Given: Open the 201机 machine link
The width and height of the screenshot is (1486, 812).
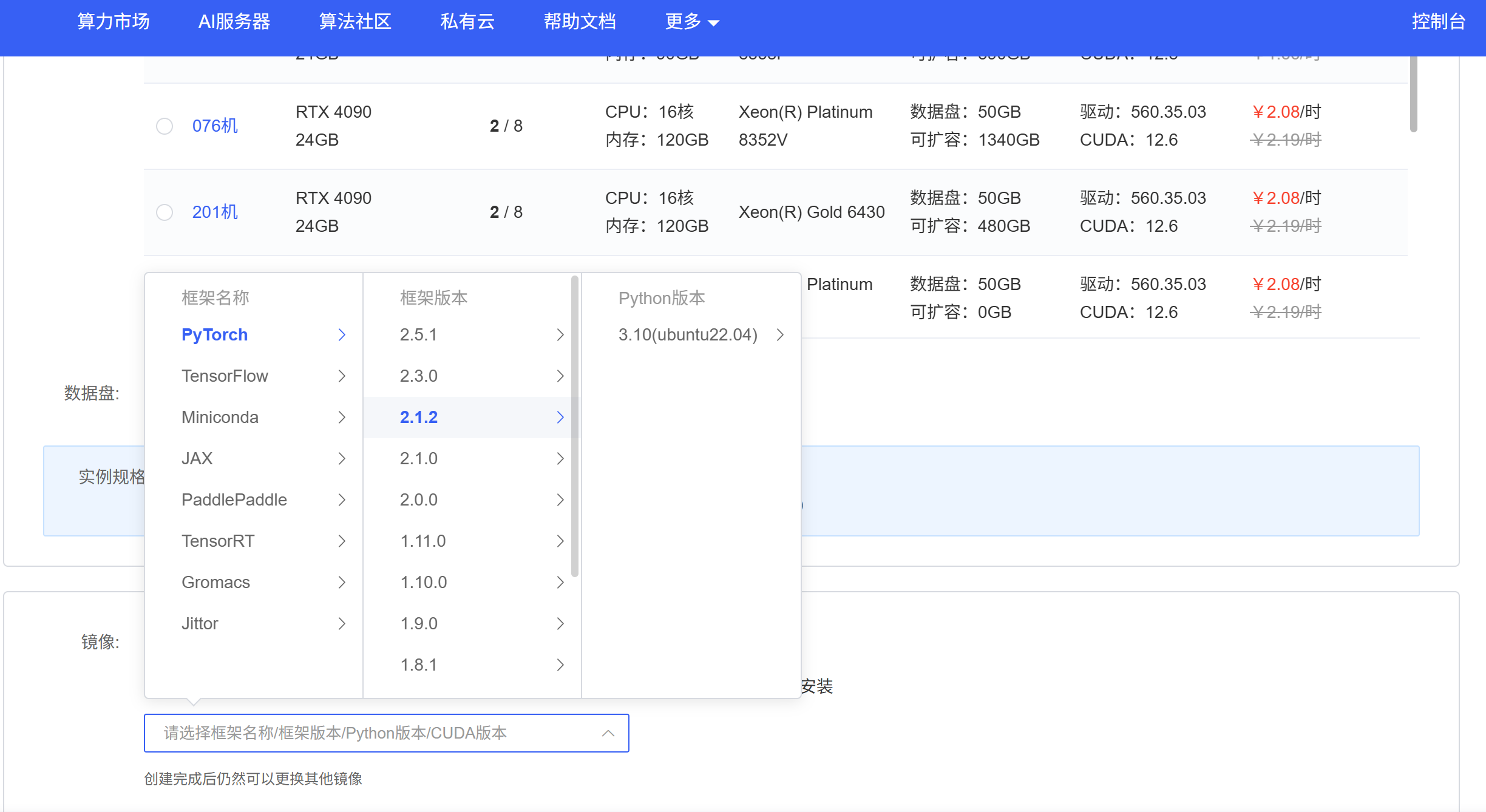Looking at the screenshot, I should (x=215, y=212).
